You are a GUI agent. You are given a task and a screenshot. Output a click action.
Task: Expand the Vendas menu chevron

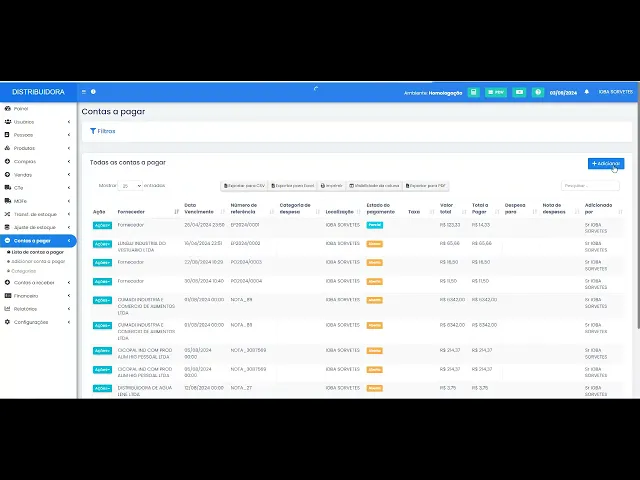(69, 174)
